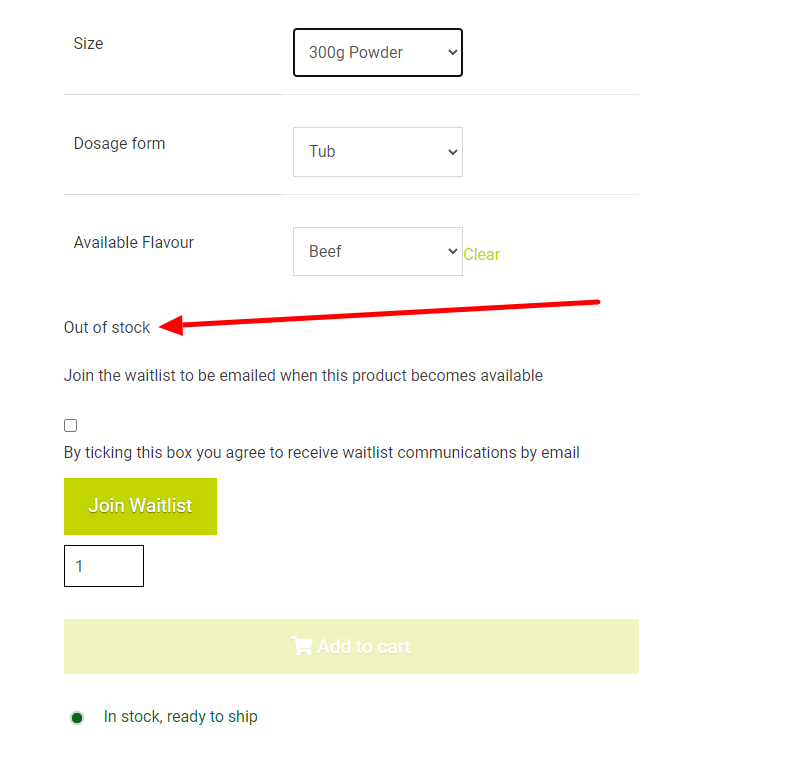Image resolution: width=806 pixels, height=769 pixels.
Task: Click the green in-stock status dot
Action: coord(77,718)
